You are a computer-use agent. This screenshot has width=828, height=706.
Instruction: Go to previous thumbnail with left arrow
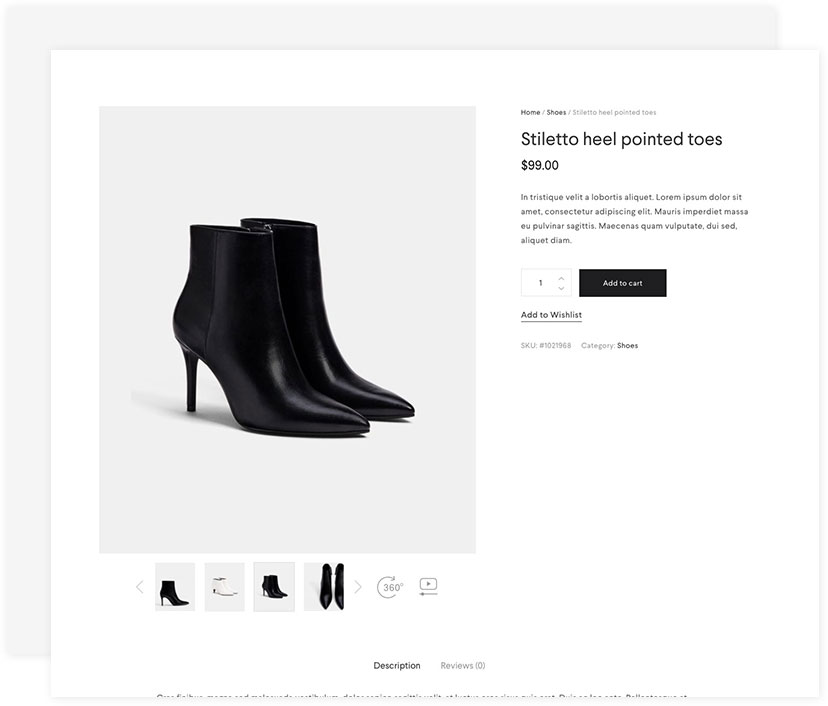[x=140, y=587]
